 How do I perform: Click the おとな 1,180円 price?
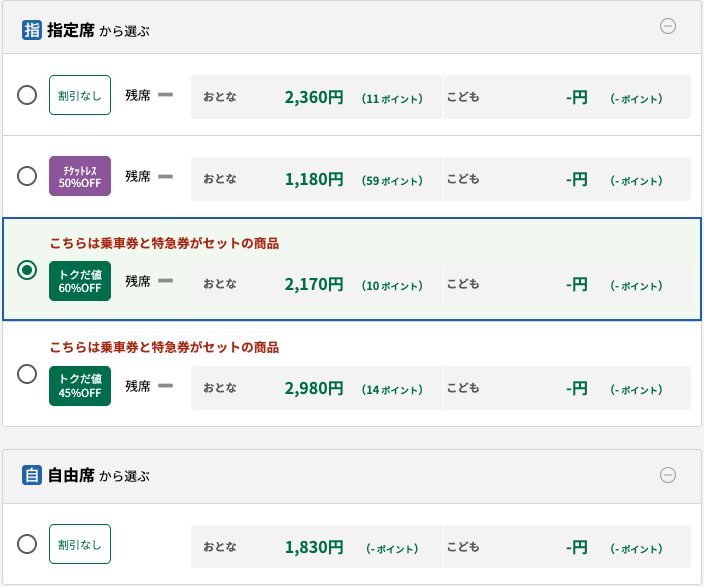click(x=314, y=179)
